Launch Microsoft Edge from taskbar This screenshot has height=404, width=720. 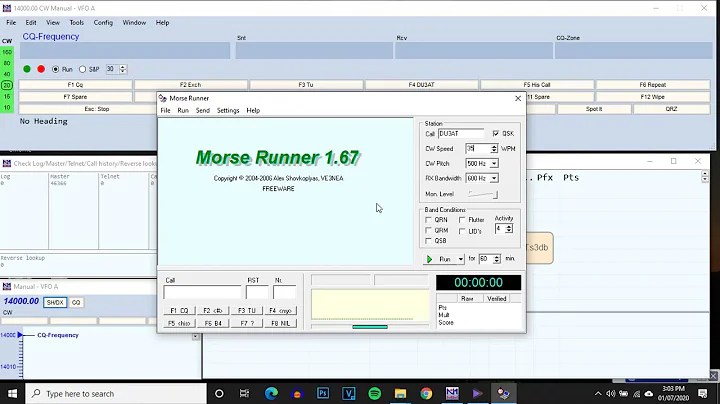point(271,393)
